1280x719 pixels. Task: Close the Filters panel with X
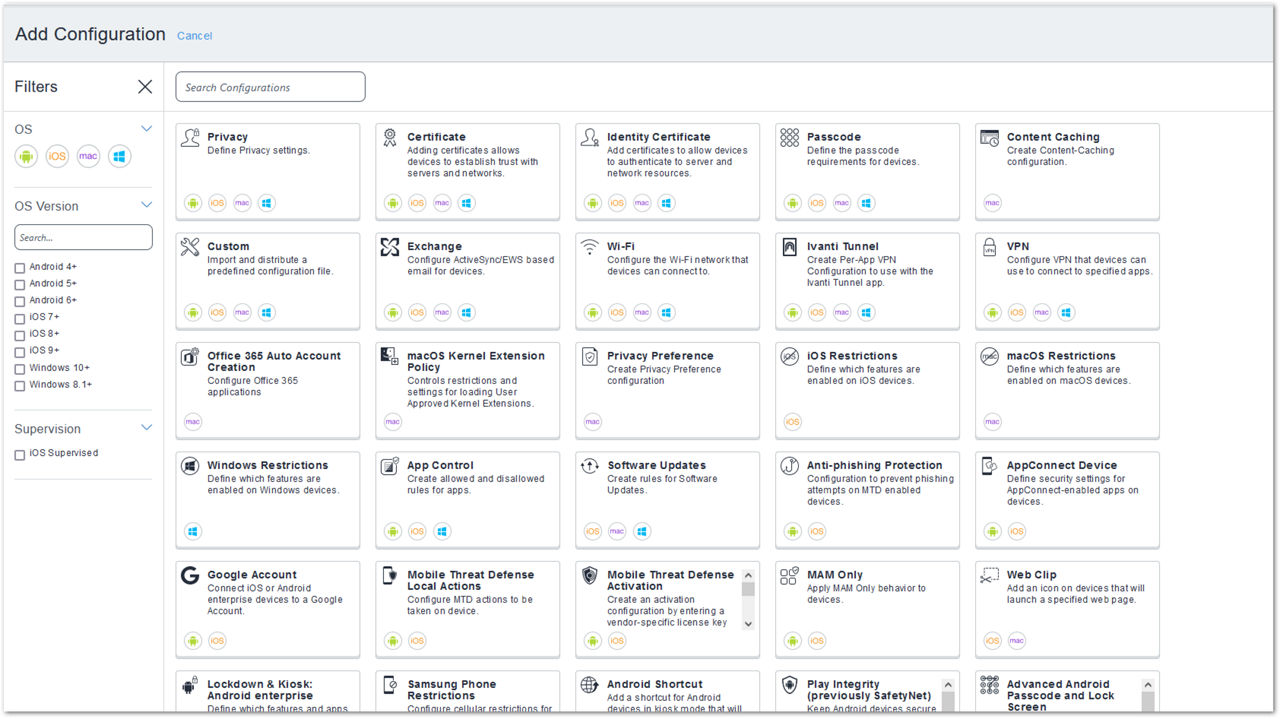pyautogui.click(x=145, y=87)
